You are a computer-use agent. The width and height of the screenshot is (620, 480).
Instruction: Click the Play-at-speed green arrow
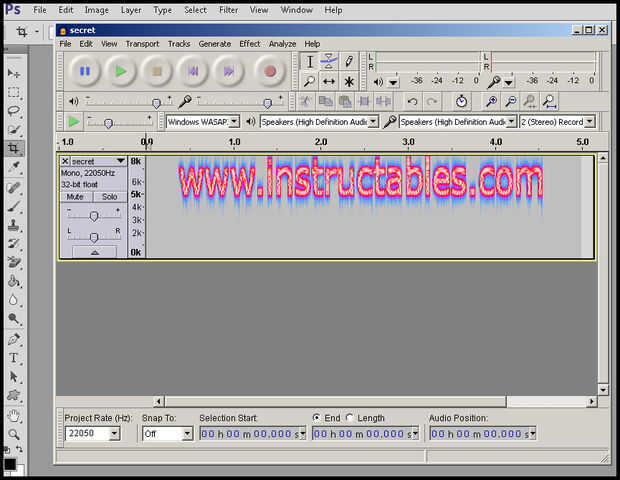click(x=74, y=121)
